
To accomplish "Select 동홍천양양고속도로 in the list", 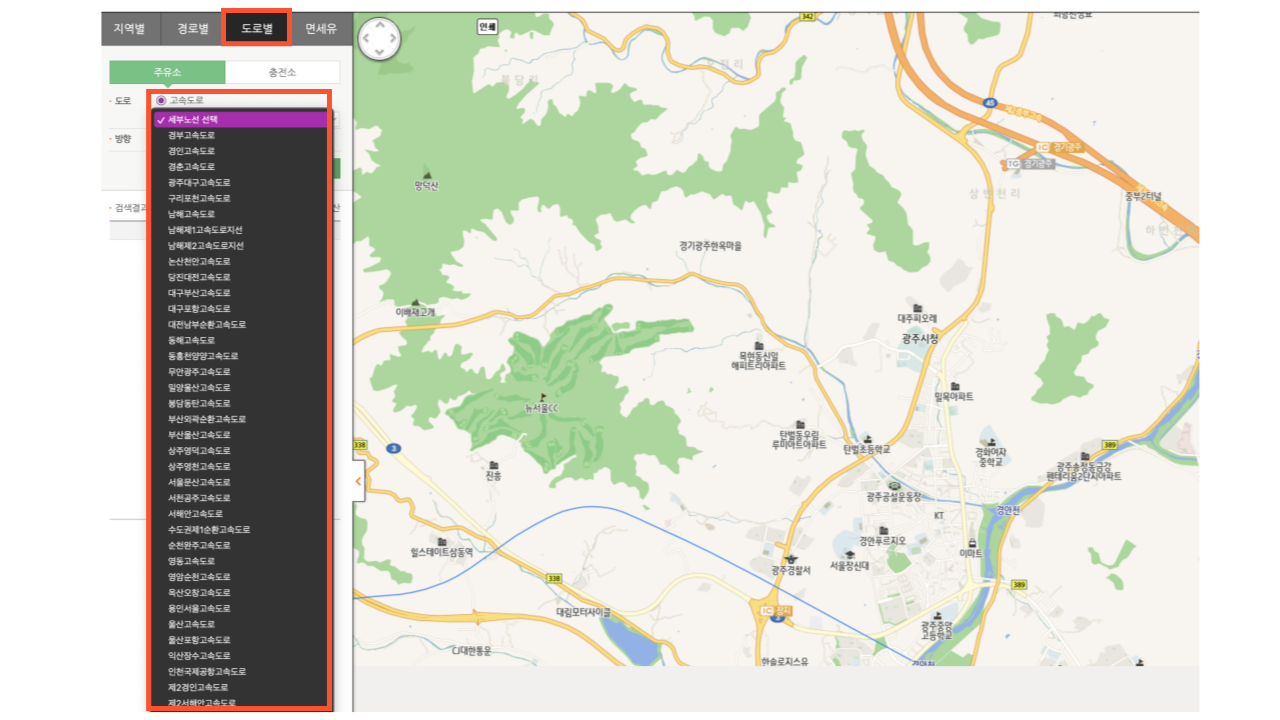I will point(240,356).
